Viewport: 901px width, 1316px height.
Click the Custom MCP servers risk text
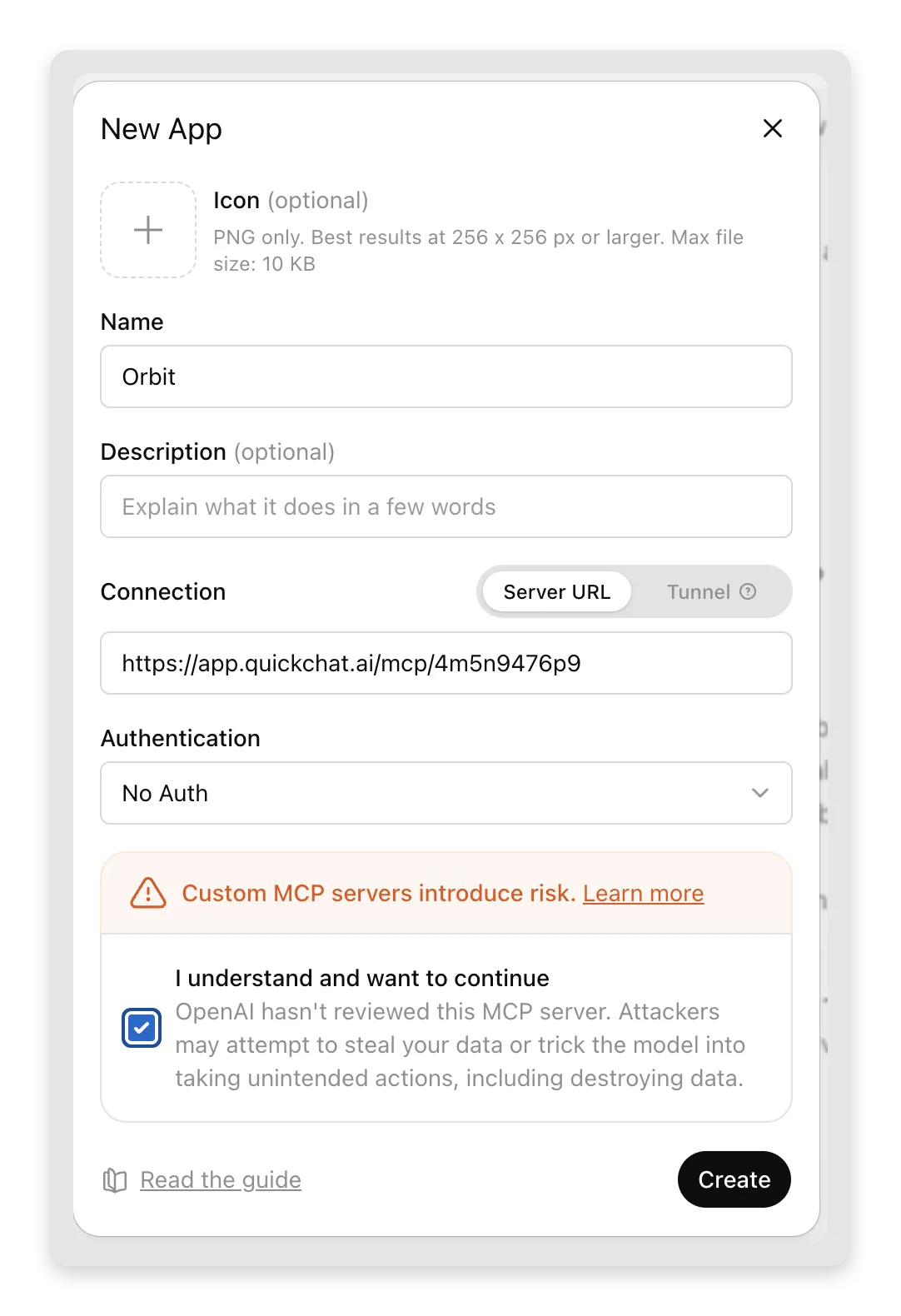coord(379,893)
